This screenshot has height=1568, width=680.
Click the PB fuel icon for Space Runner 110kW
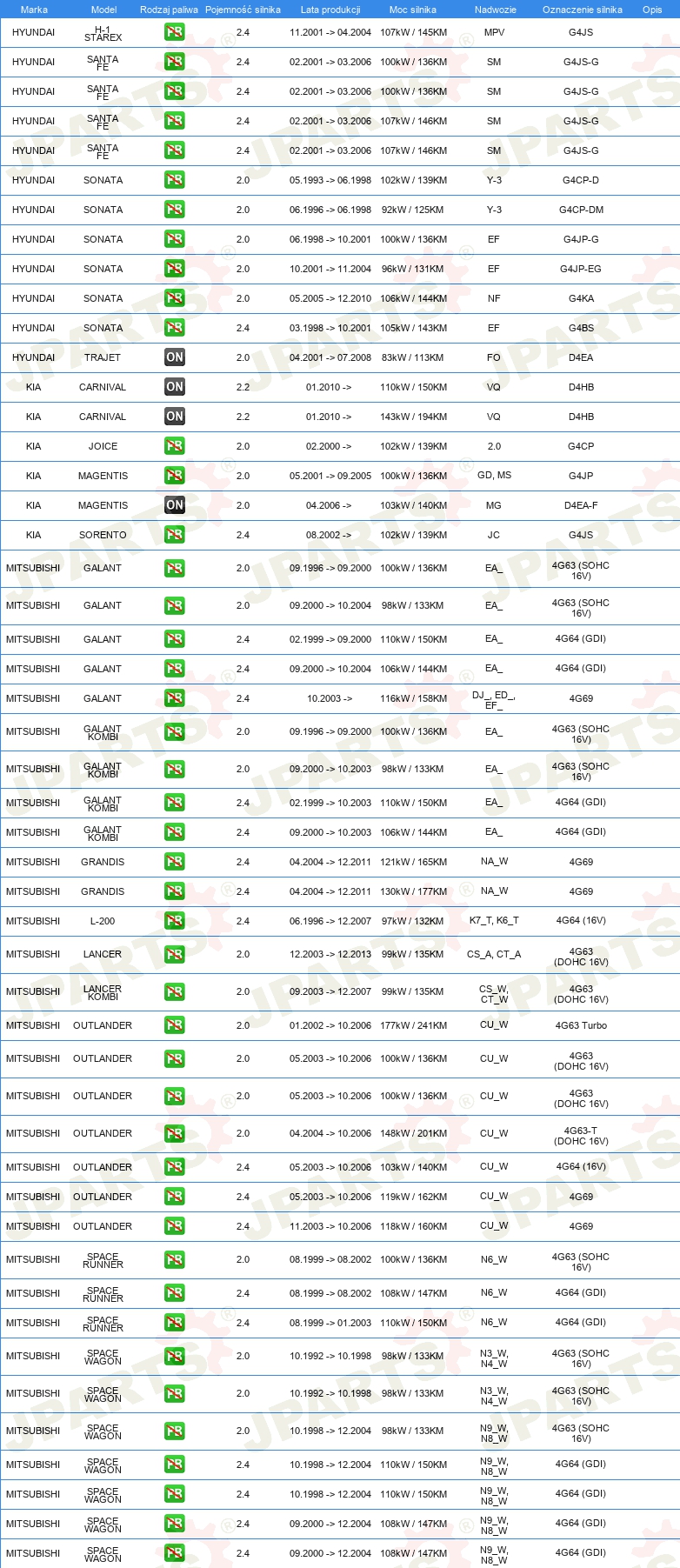[x=174, y=1323]
